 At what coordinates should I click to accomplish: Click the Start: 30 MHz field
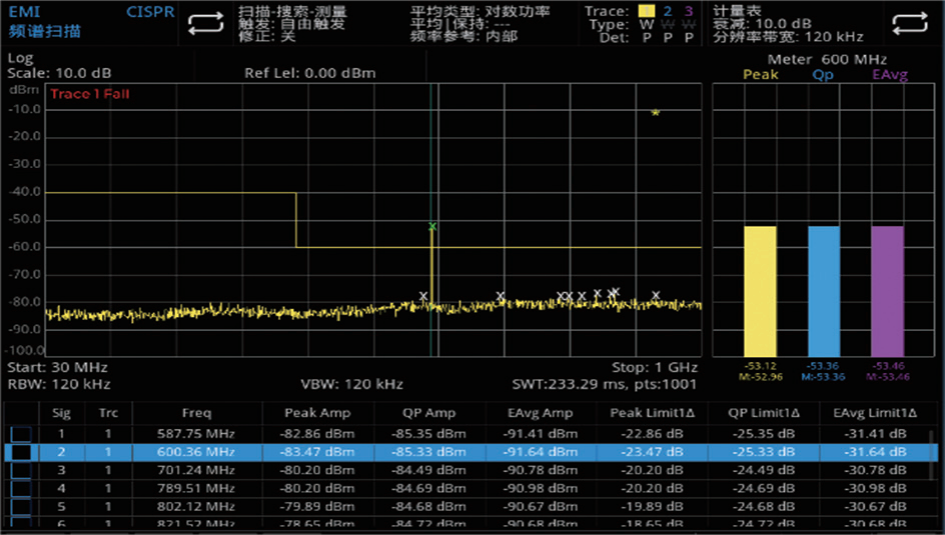(57, 368)
